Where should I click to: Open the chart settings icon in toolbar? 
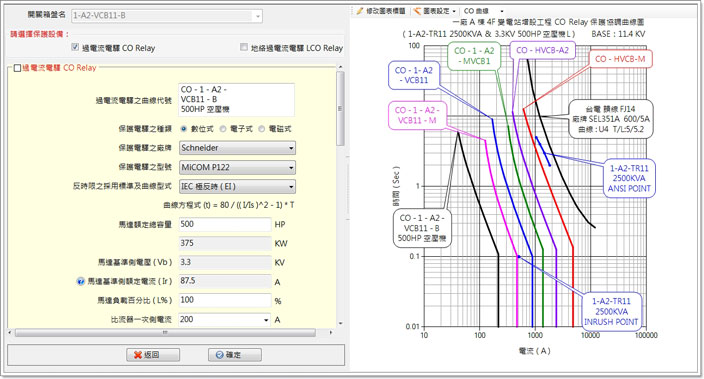pos(417,11)
